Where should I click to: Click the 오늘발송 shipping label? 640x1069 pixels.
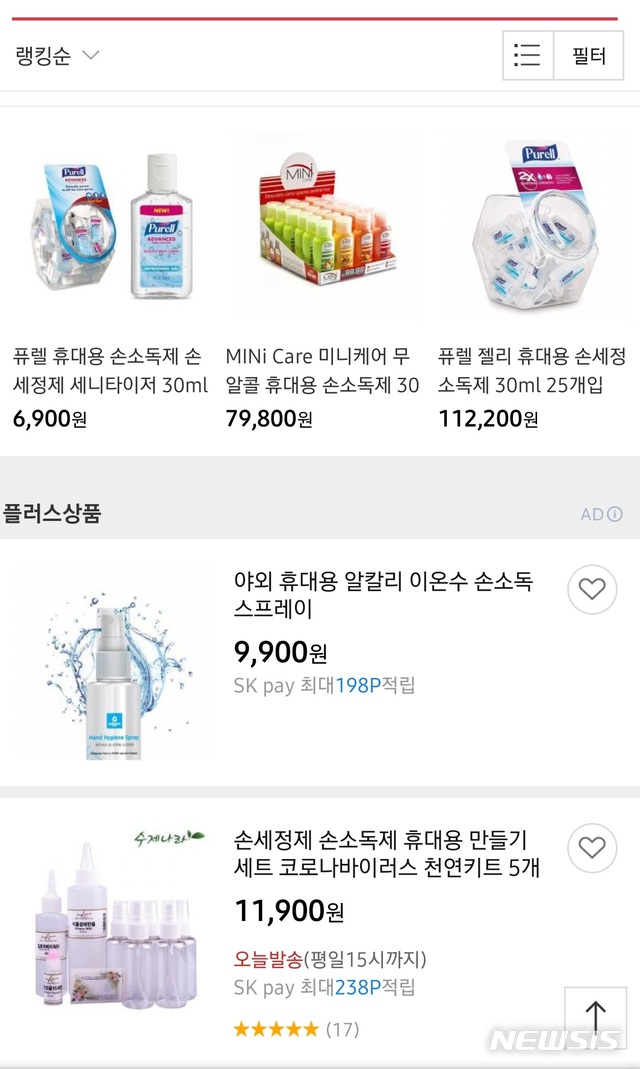266,958
